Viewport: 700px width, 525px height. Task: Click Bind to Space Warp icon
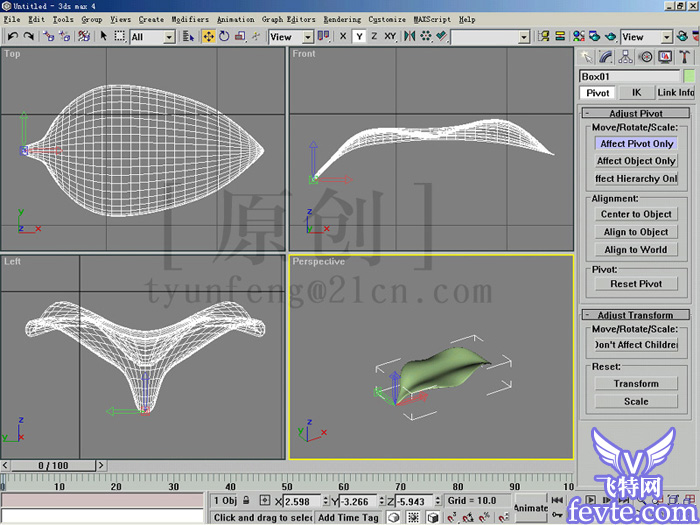pos(84,36)
